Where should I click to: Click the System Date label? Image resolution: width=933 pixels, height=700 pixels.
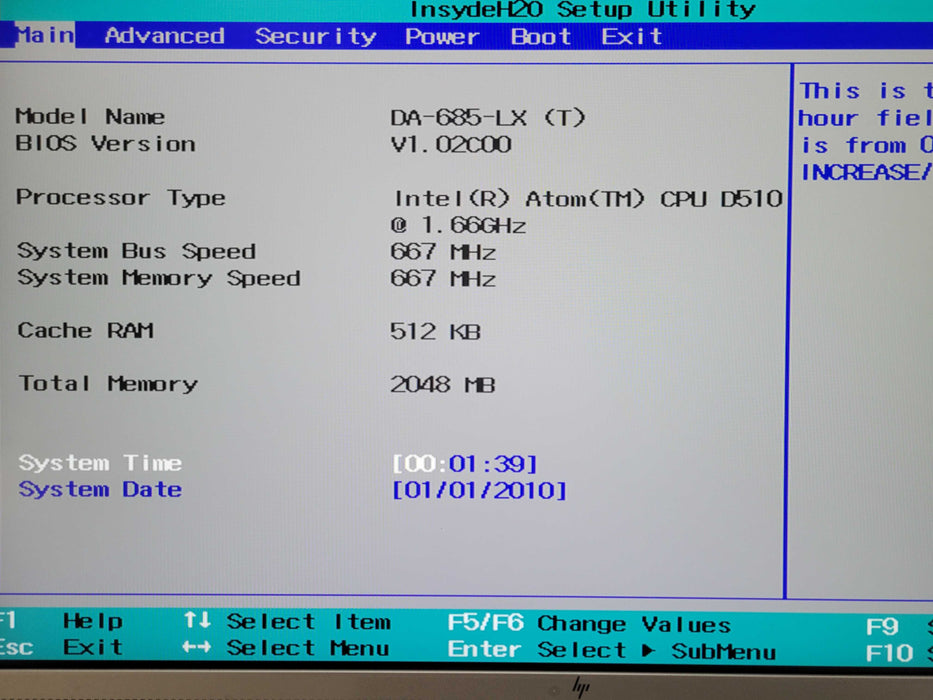point(100,490)
